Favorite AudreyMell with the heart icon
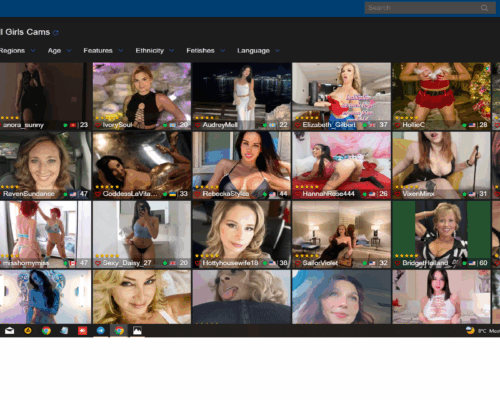The width and height of the screenshot is (500, 400). point(198,125)
